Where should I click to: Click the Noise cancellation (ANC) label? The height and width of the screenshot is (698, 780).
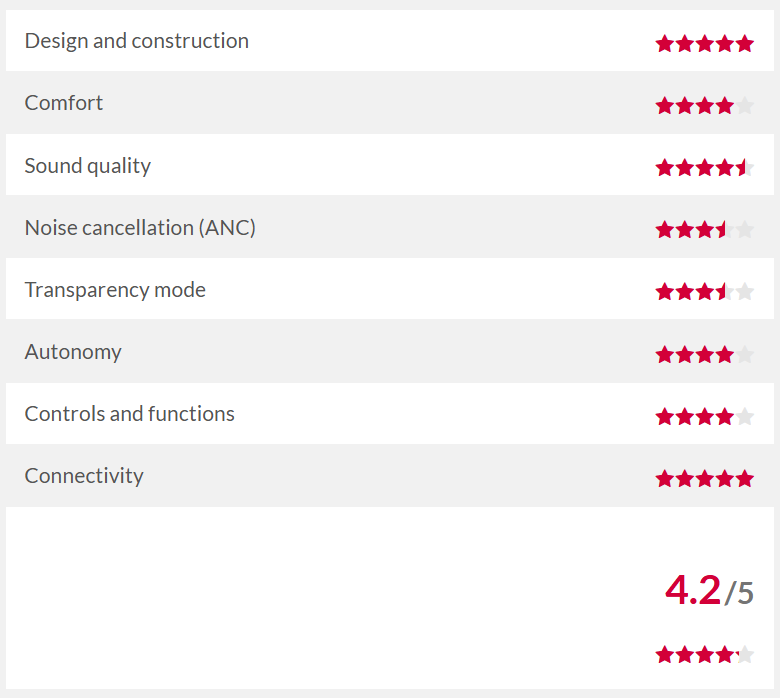(x=140, y=228)
